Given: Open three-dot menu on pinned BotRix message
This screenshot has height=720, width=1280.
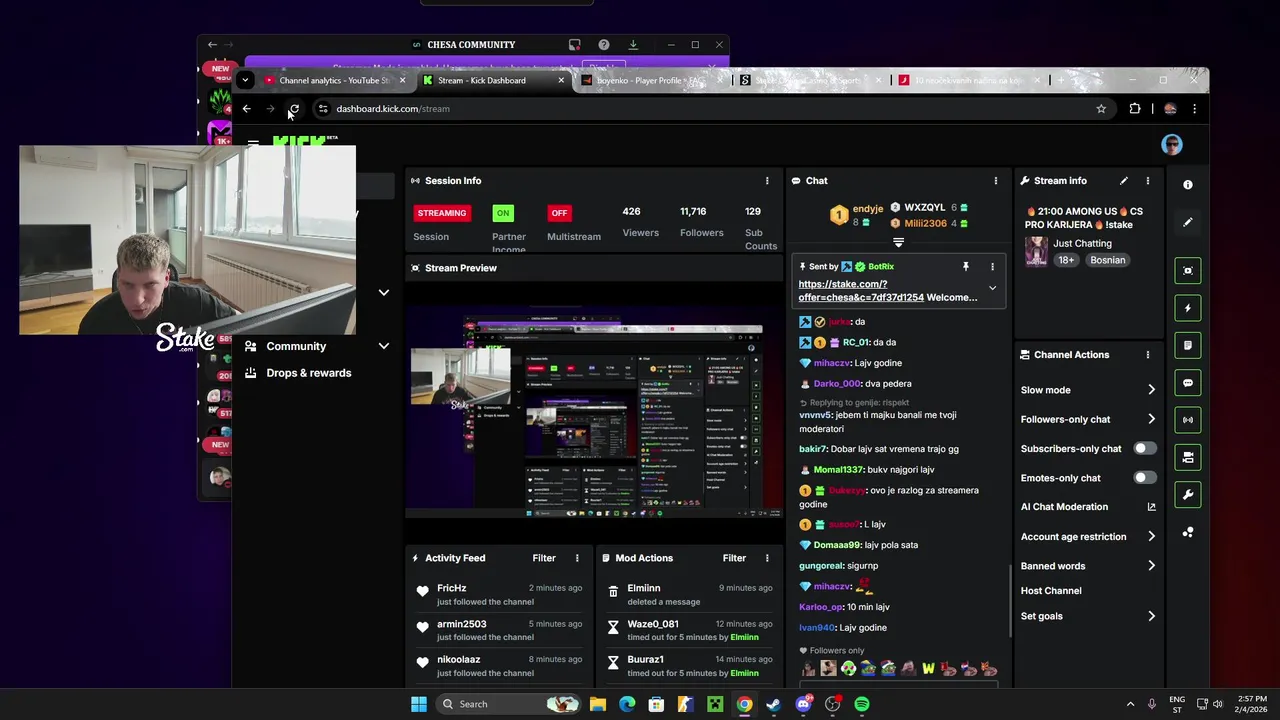Looking at the screenshot, I should click(x=992, y=267).
